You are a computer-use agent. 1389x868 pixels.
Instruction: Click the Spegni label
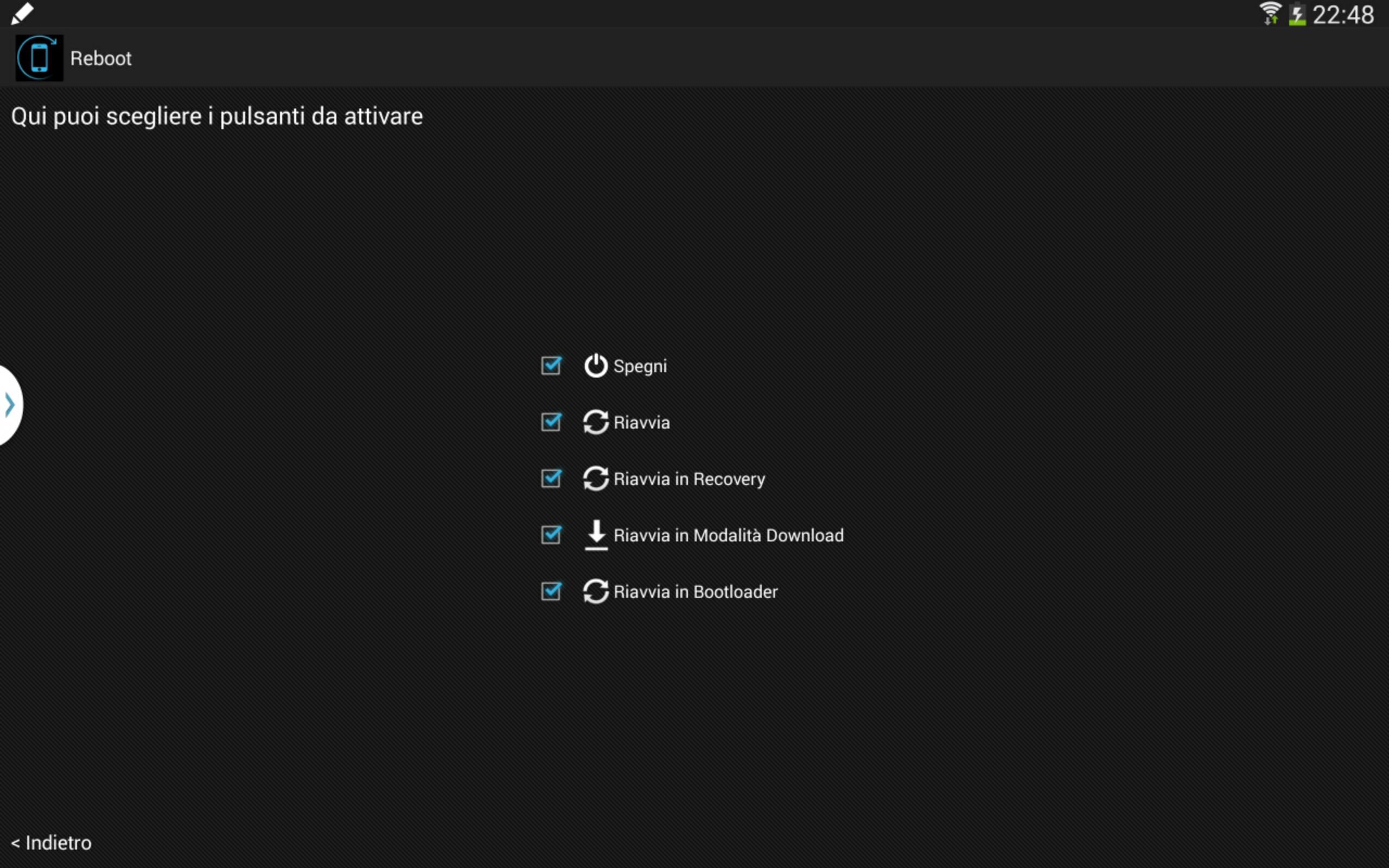pyautogui.click(x=640, y=366)
